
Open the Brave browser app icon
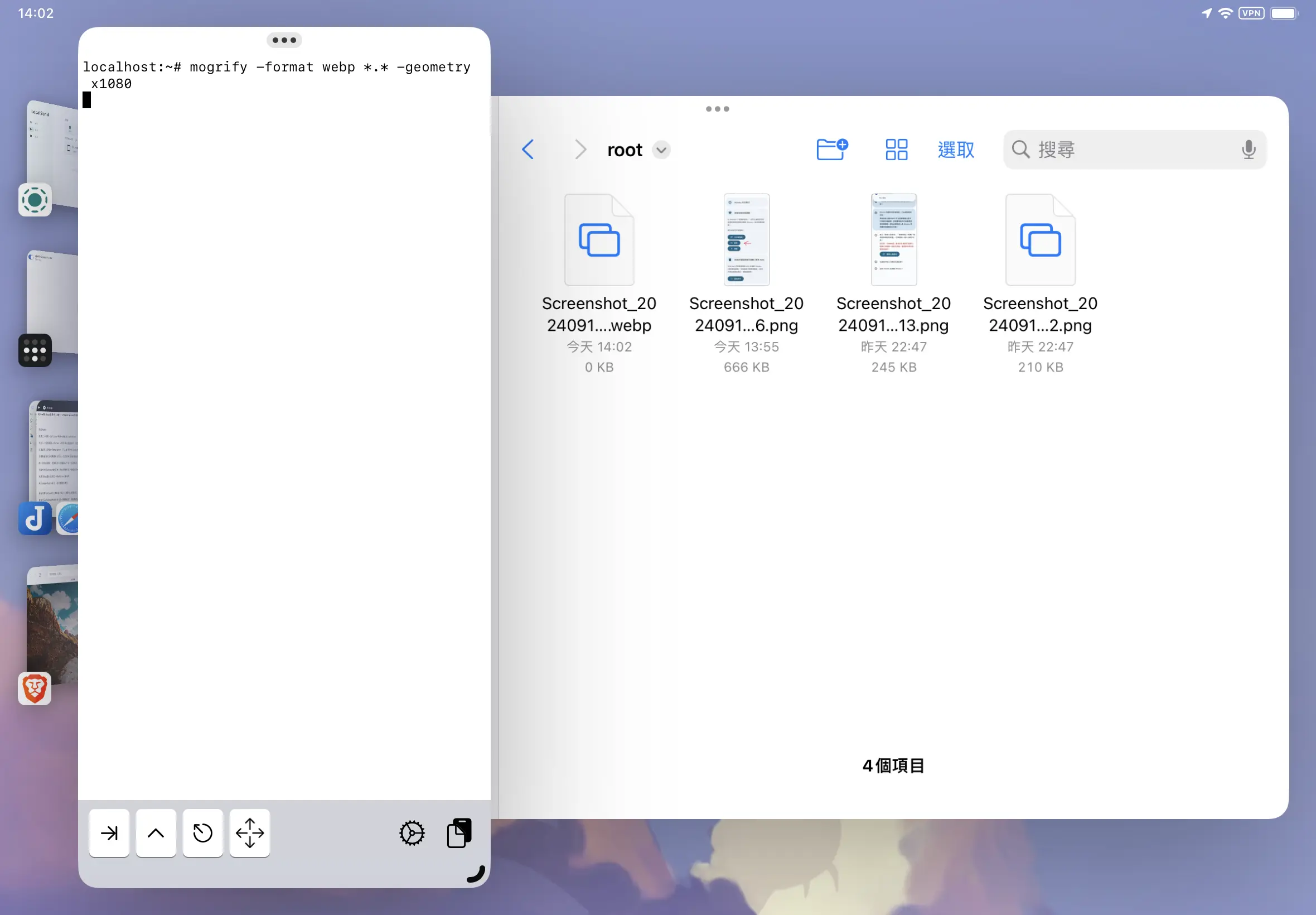tap(35, 688)
